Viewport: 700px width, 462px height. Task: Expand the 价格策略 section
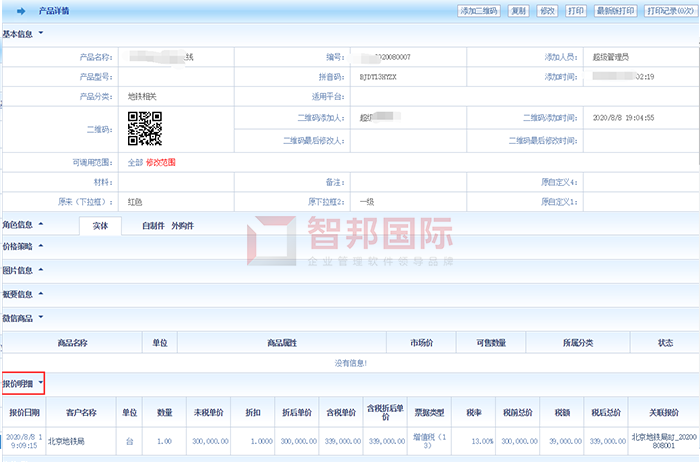point(40,246)
